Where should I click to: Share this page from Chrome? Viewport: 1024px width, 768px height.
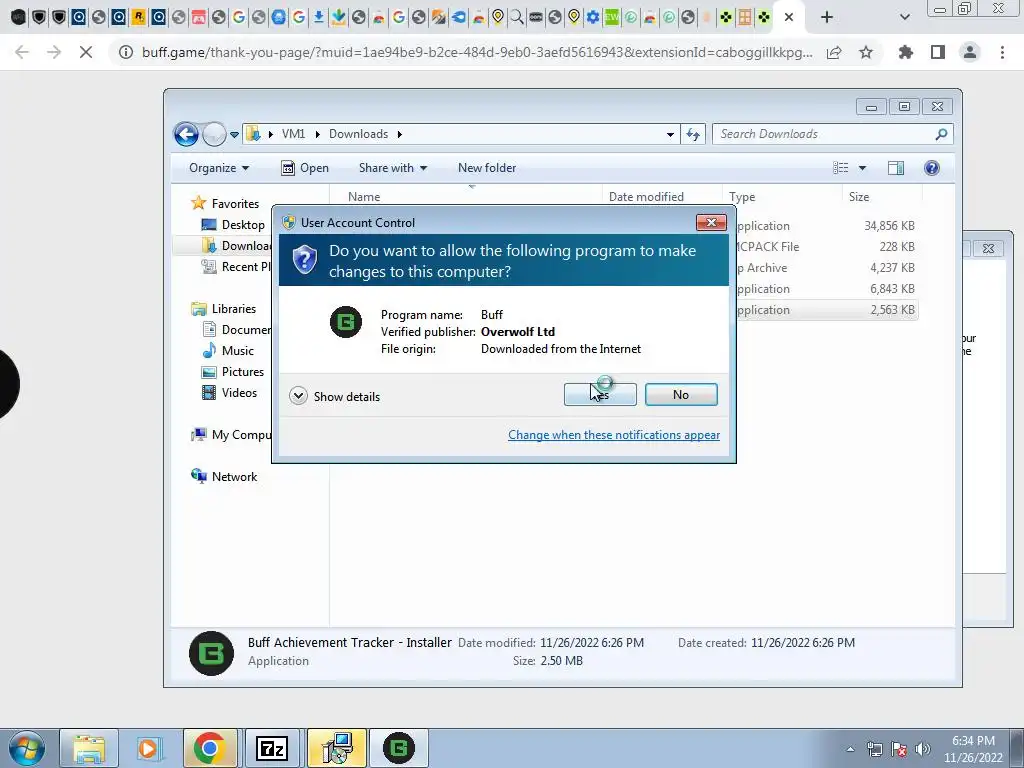pyautogui.click(x=834, y=52)
